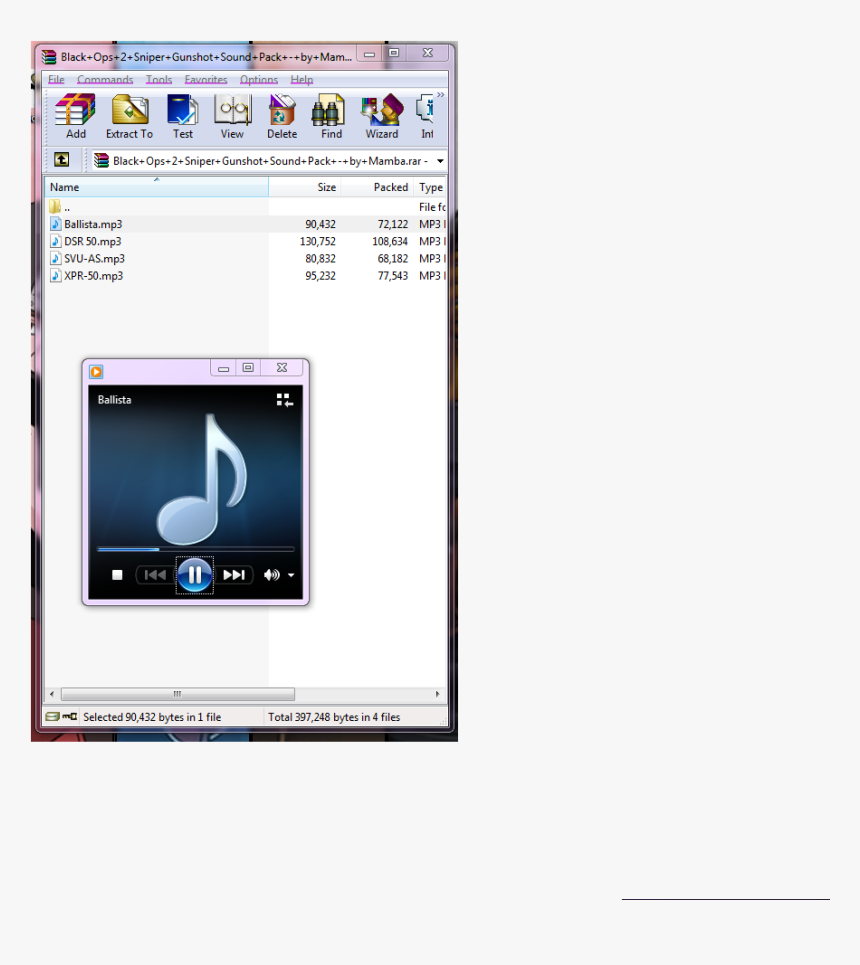Open the View file tool

coord(232,116)
